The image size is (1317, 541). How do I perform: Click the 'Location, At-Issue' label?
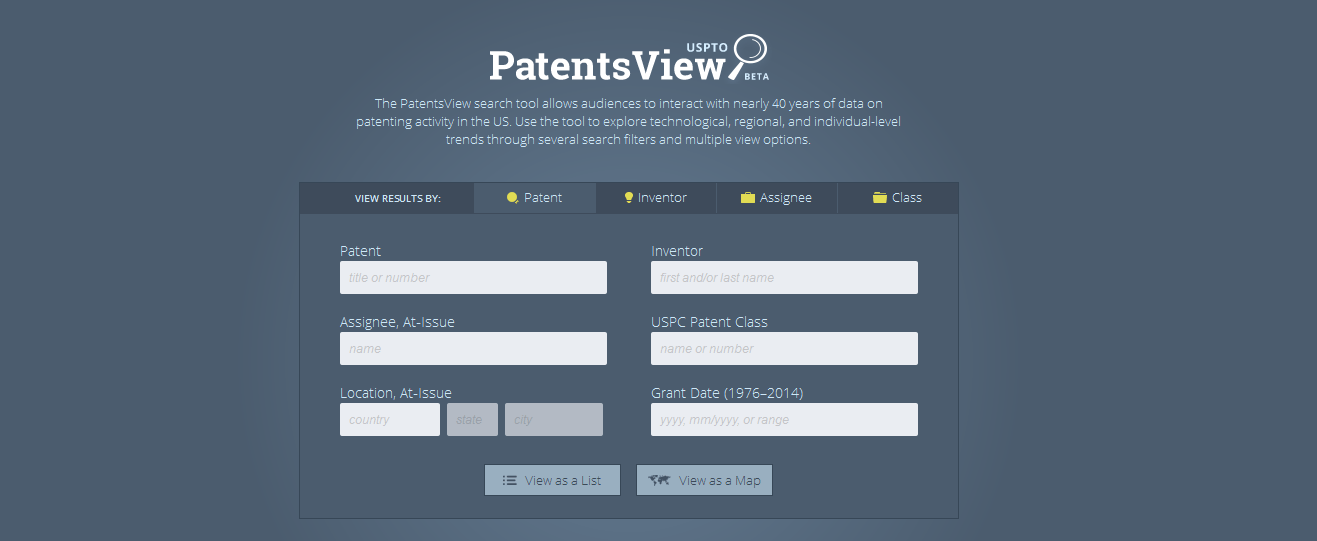click(x=396, y=393)
